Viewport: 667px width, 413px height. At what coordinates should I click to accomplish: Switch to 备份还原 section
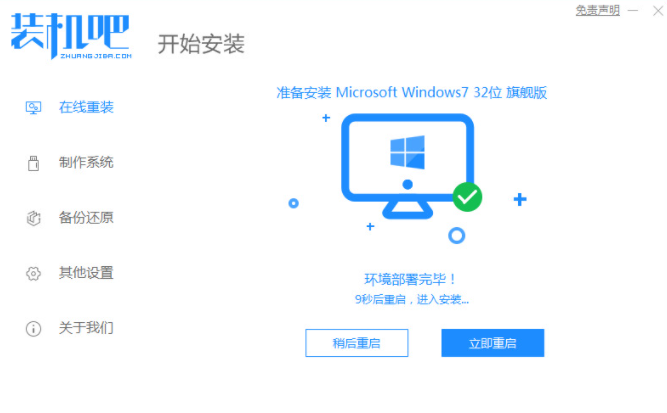click(x=86, y=218)
